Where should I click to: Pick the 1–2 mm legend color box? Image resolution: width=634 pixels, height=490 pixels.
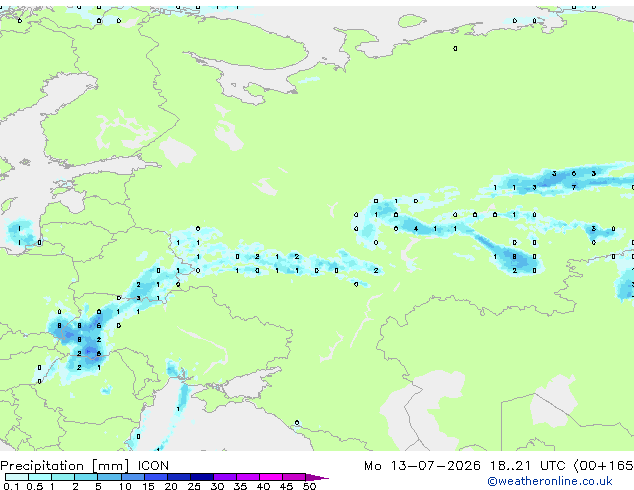click(63, 477)
